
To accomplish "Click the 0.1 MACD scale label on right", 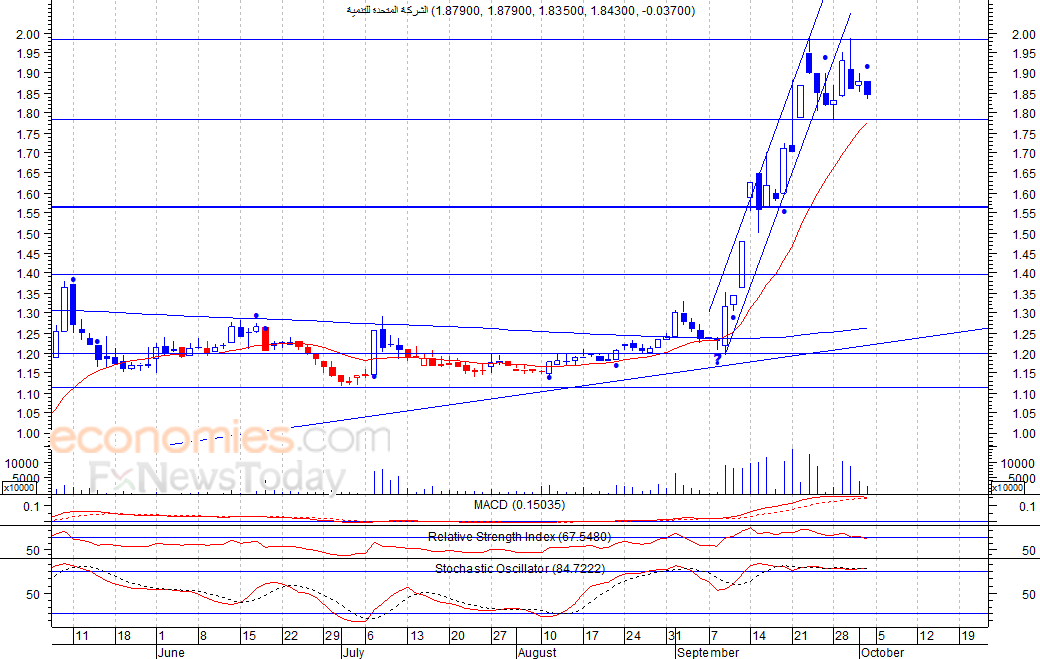I will tap(1027, 507).
